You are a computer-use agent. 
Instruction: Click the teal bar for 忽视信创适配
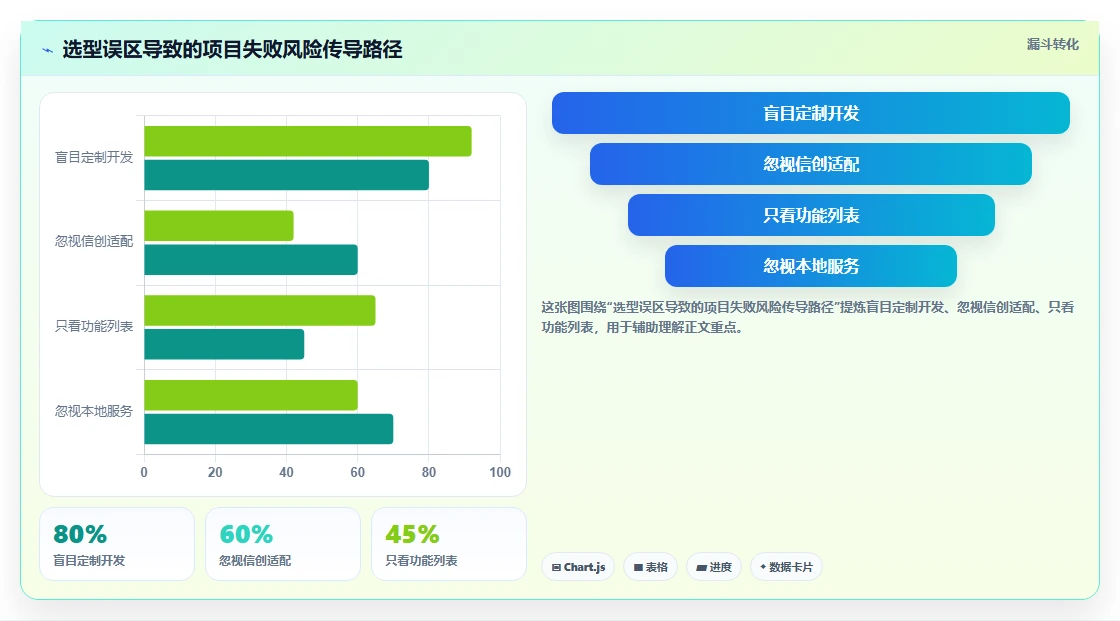[251, 259]
